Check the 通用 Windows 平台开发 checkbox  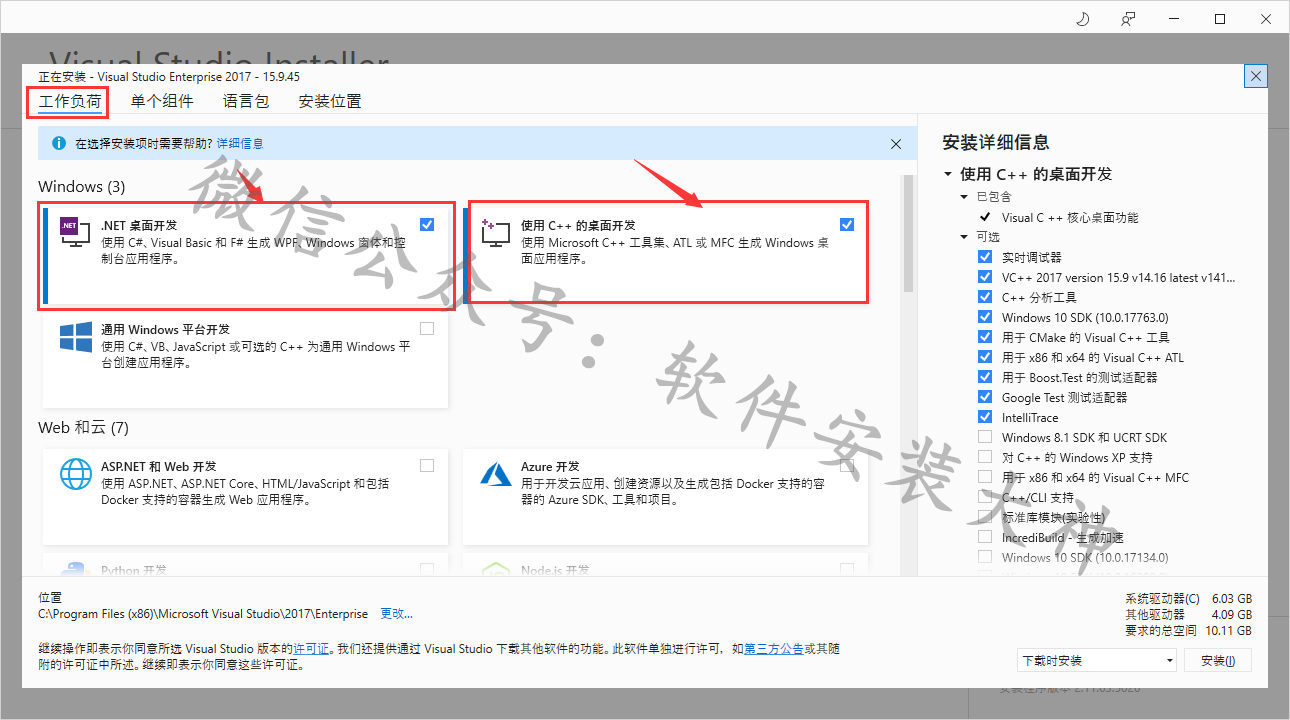(x=427, y=328)
